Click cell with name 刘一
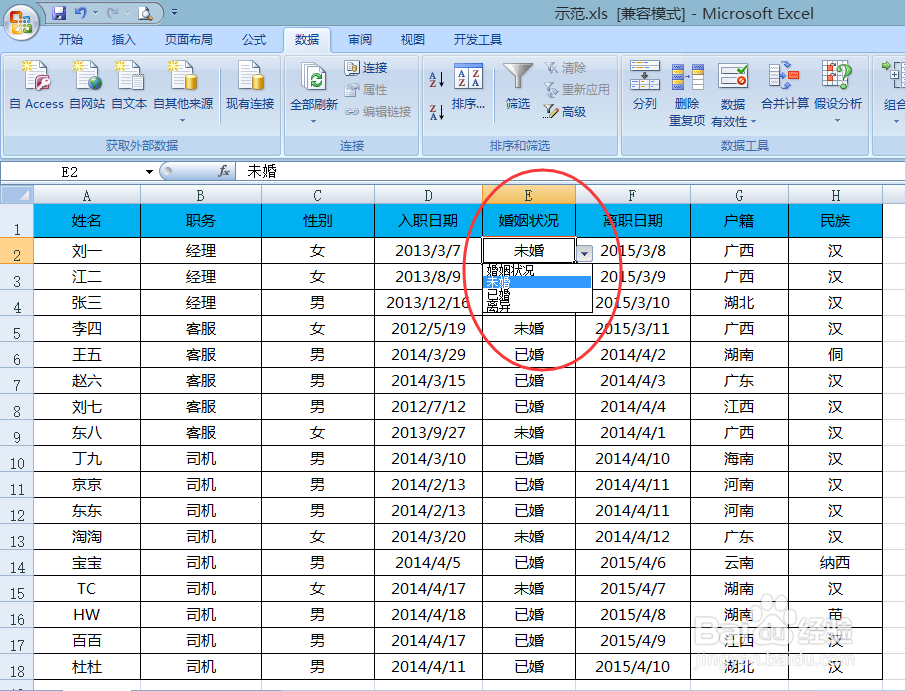The width and height of the screenshot is (905, 691). [87, 251]
